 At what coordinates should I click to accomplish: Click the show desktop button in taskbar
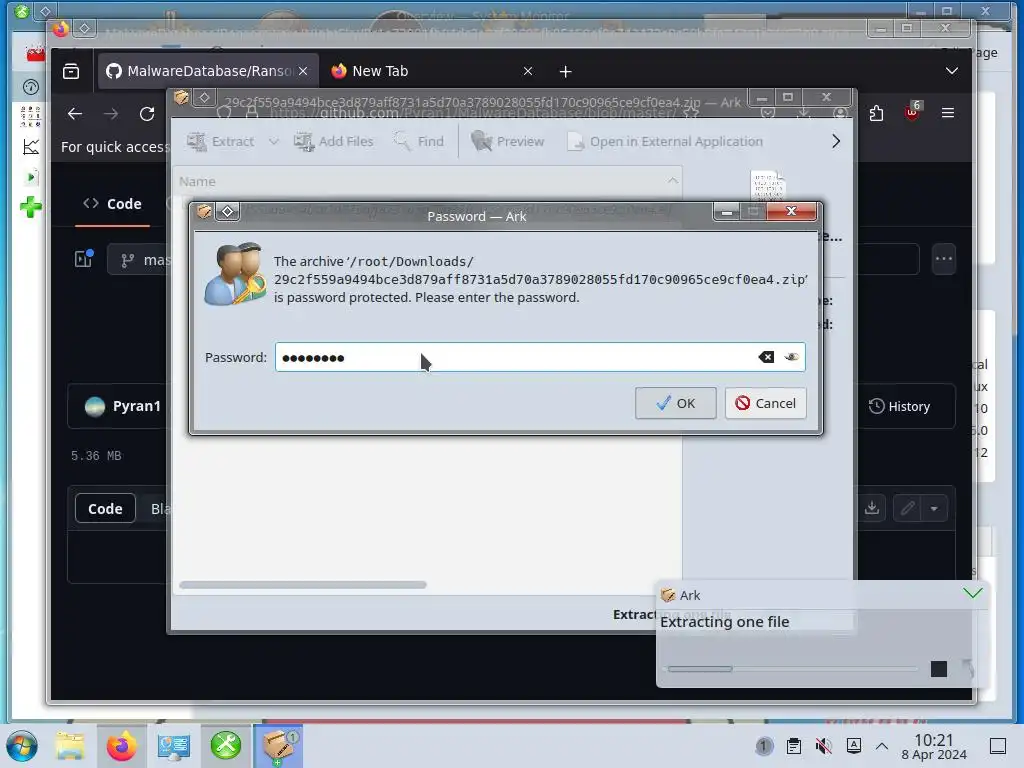pyautogui.click(x=998, y=746)
